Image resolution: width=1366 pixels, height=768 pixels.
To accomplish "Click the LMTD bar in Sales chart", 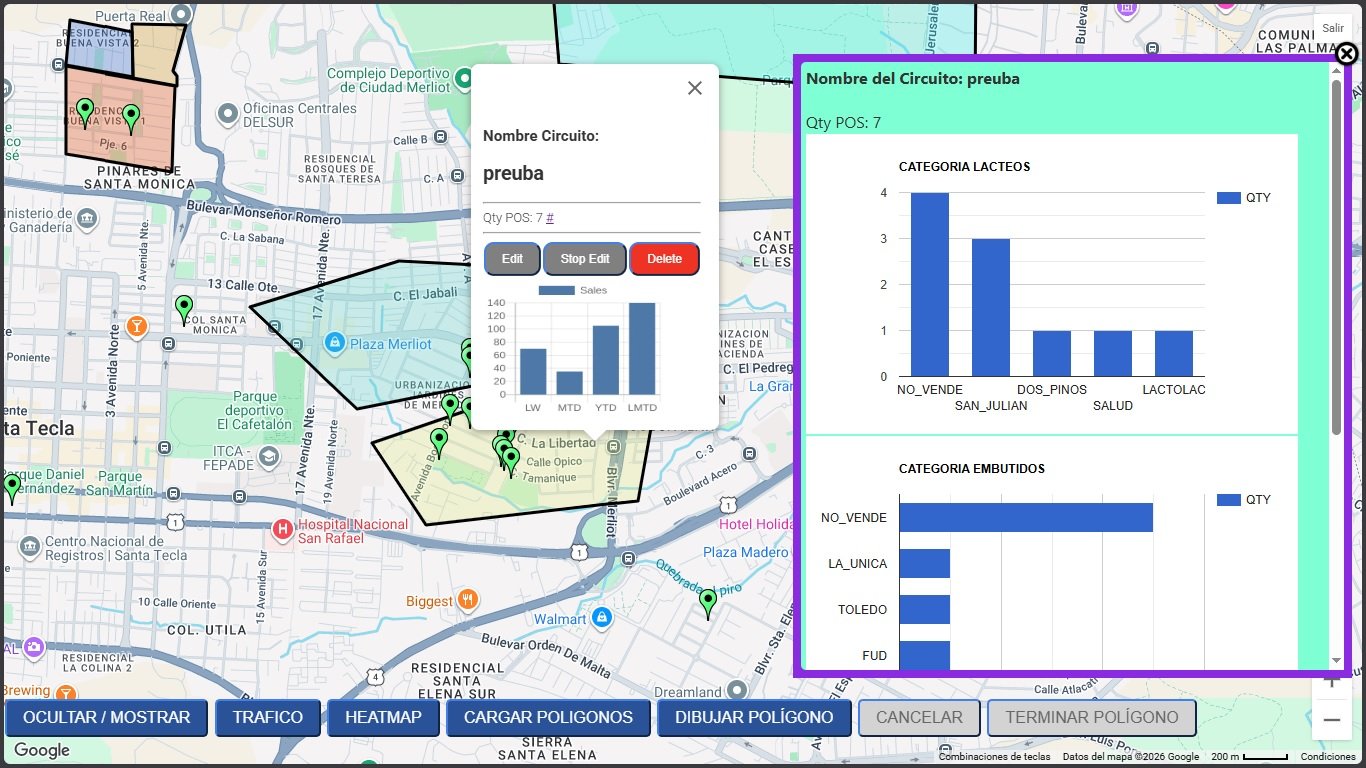I will pyautogui.click(x=642, y=348).
